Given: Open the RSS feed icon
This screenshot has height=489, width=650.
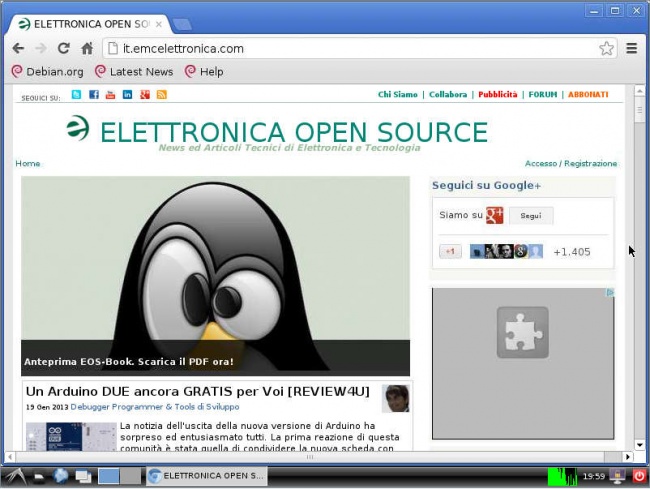Looking at the screenshot, I should pyautogui.click(x=161, y=95).
